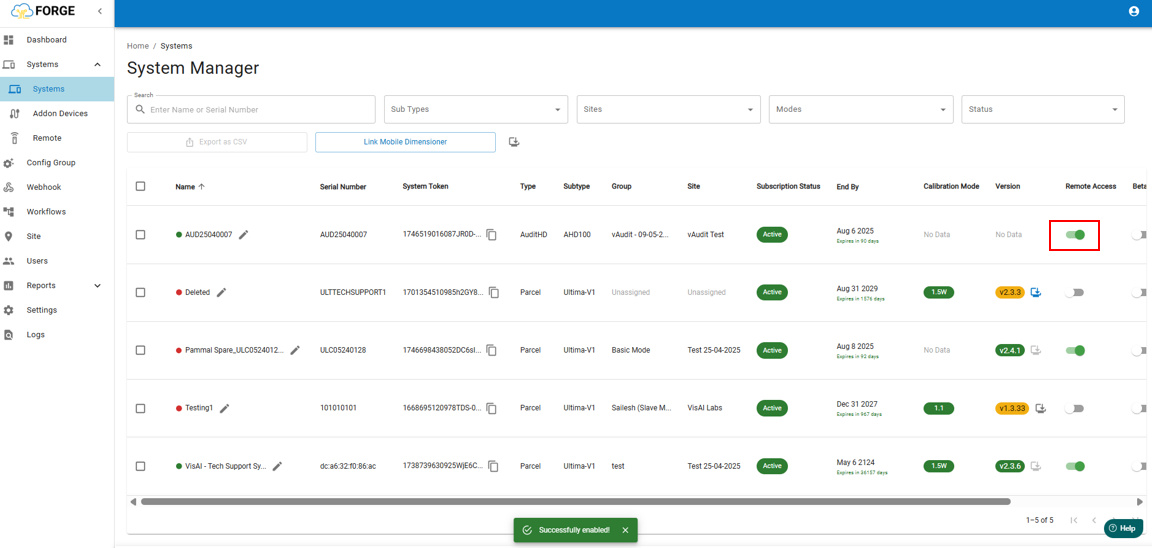Viewport: 1152px width, 548px height.
Task: Open Addon Devices in the sidebar
Action: [x=59, y=114]
